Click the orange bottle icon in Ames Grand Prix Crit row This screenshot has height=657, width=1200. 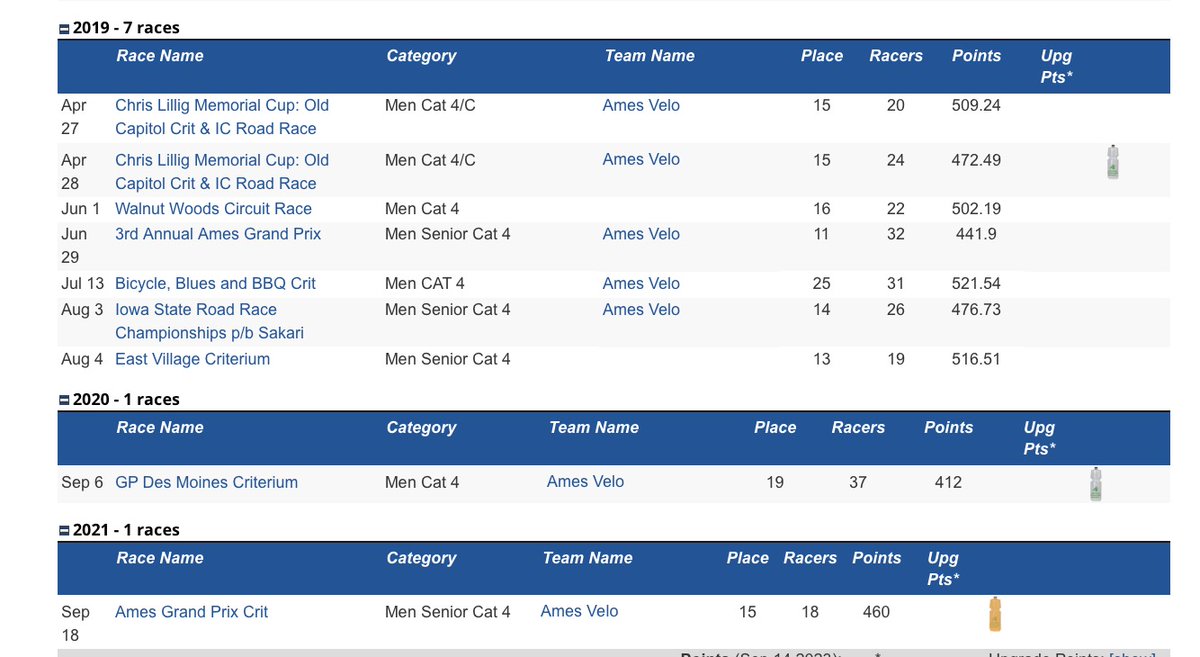pyautogui.click(x=995, y=614)
